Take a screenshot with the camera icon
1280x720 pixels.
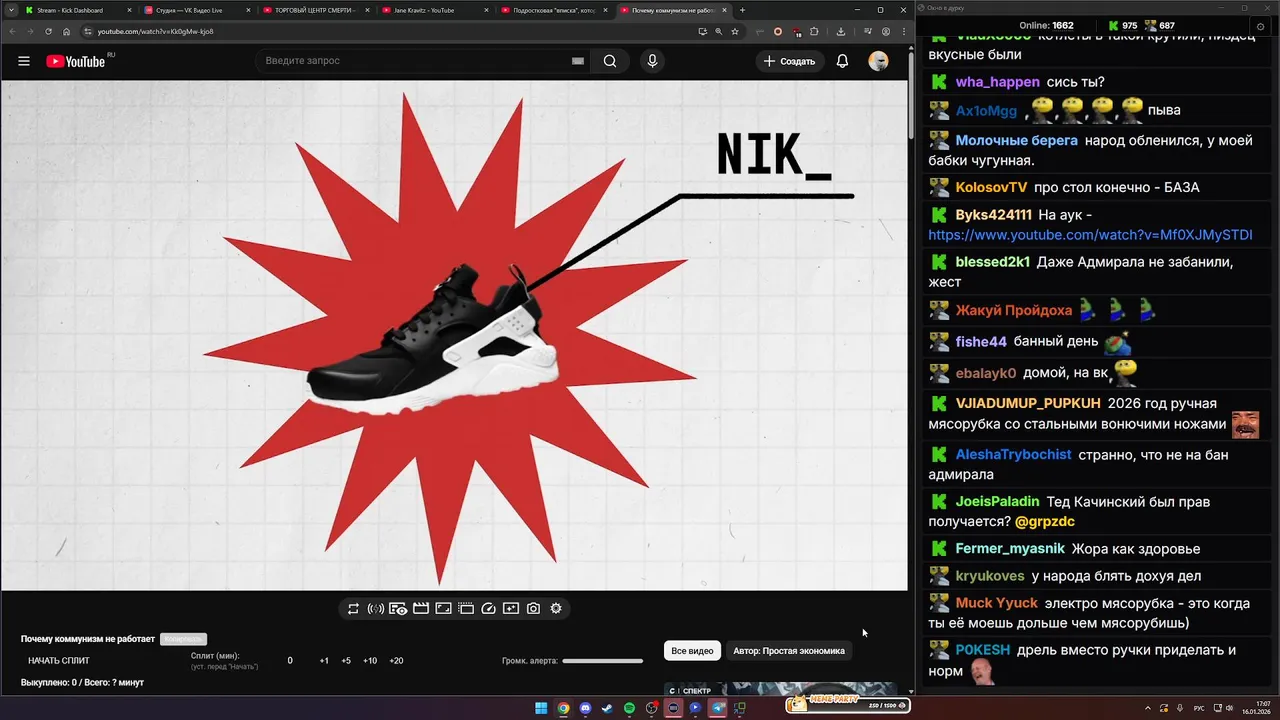pos(533,608)
